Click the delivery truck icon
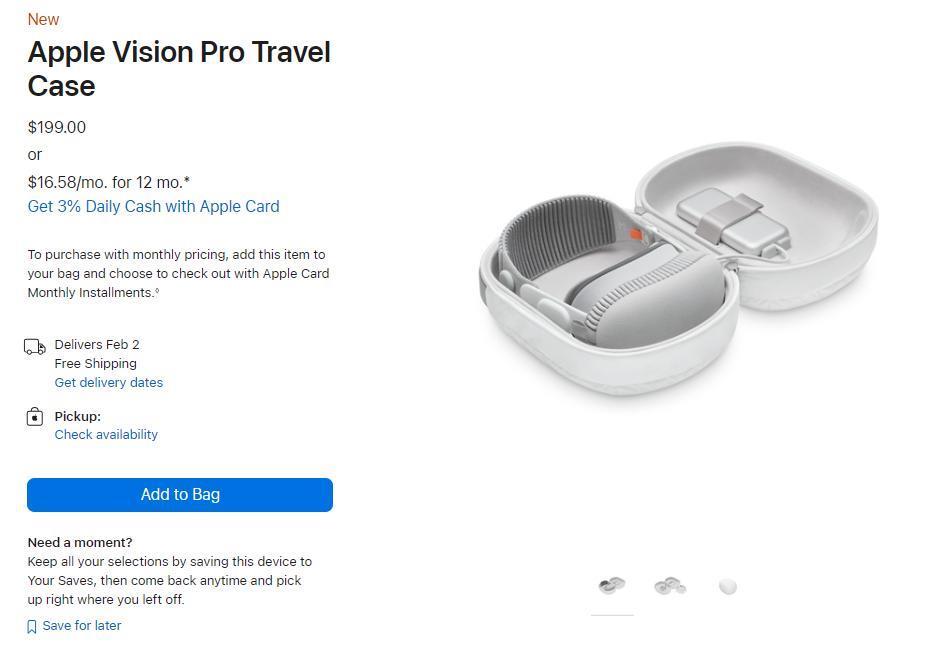The image size is (937, 646). 35,347
